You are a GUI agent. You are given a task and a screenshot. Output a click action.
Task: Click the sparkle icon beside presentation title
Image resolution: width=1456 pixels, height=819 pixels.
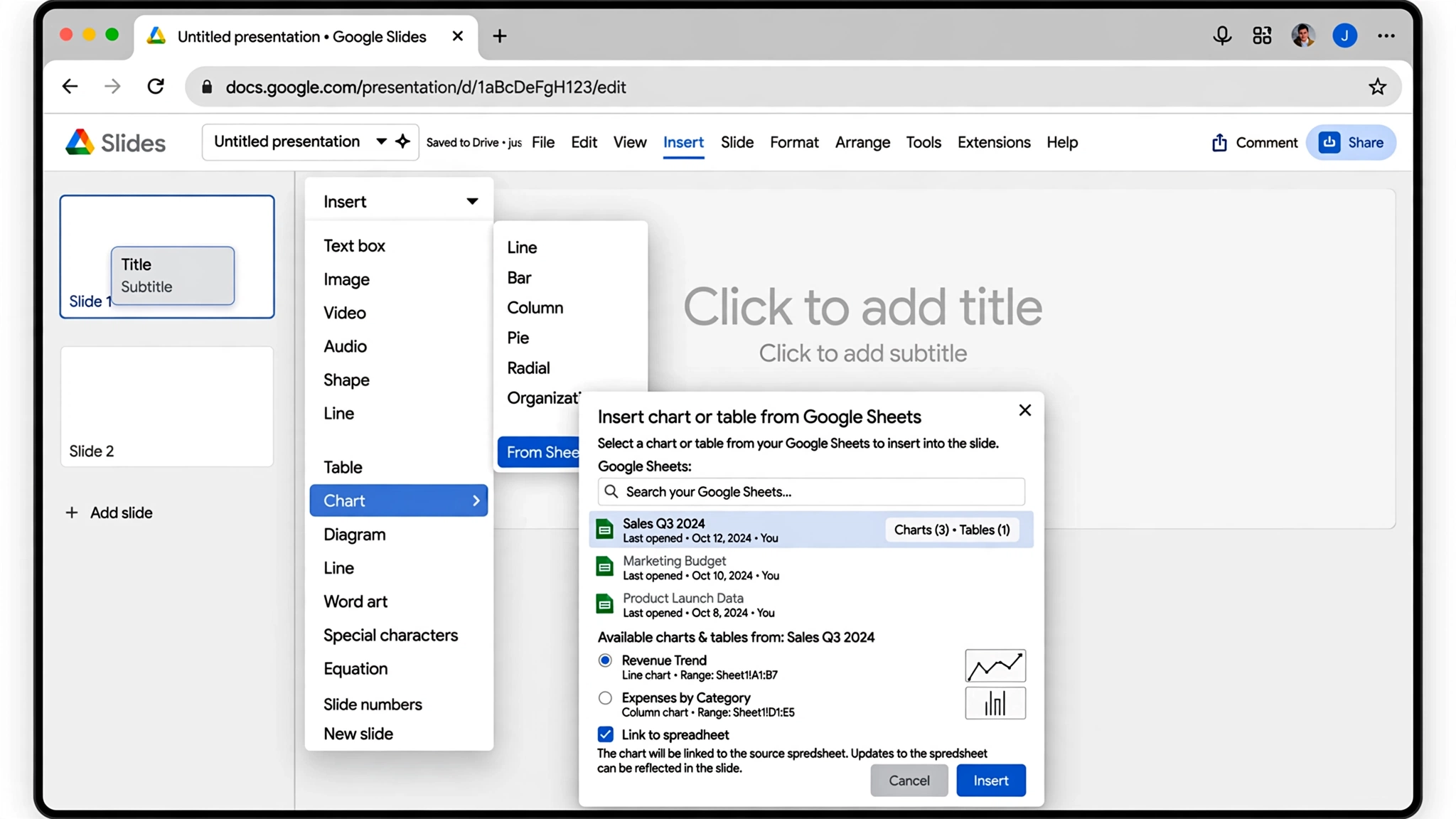(x=403, y=141)
